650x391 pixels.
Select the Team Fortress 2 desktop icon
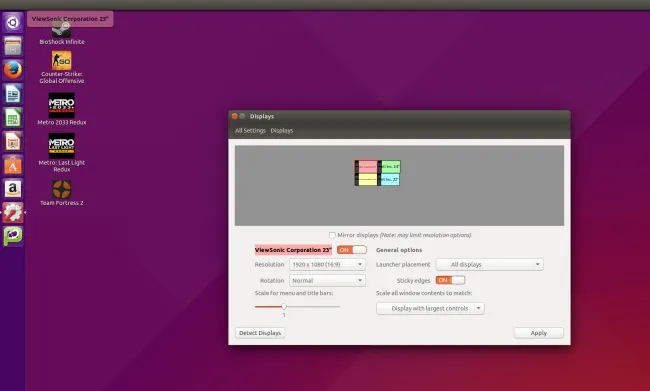pos(62,192)
